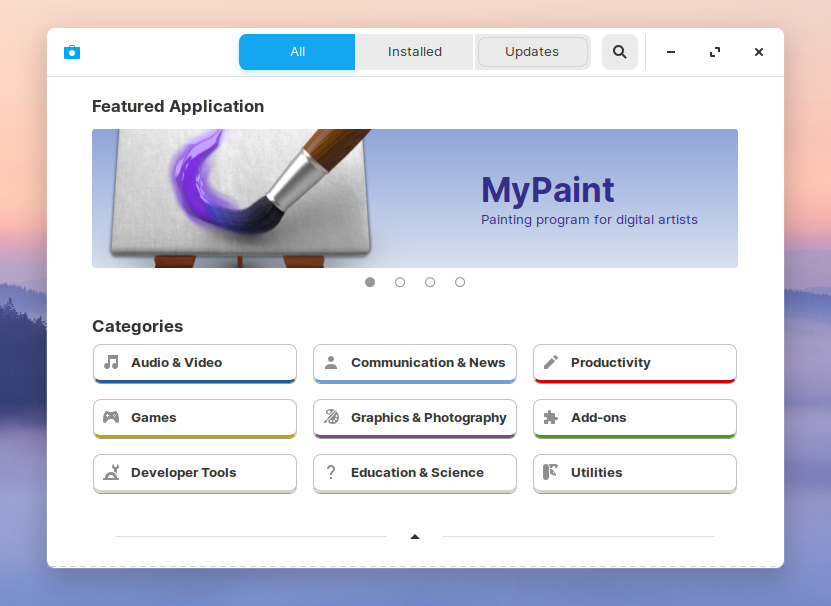
Task: Click the wrench icon for Developer Tools
Action: [x=111, y=472]
